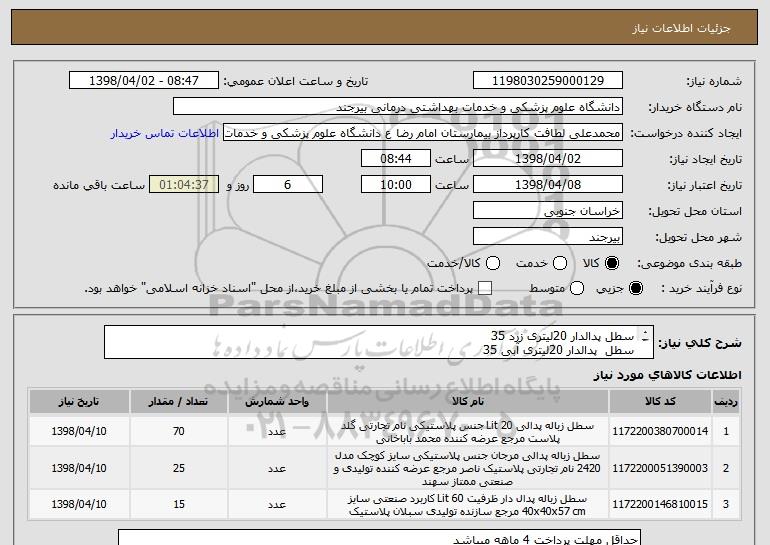The width and height of the screenshot is (770, 545).
Task: Select the کالا/خدمت radio button
Action: 493,264
